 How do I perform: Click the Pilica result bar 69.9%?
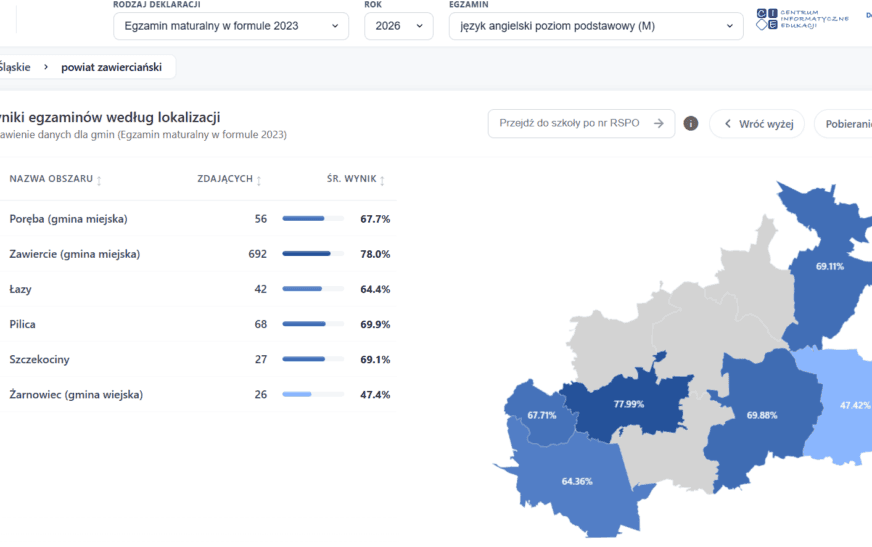click(x=313, y=324)
